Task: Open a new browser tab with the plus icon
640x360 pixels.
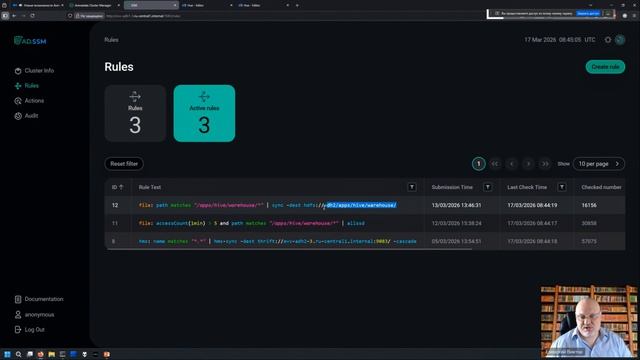Action: click(x=297, y=5)
